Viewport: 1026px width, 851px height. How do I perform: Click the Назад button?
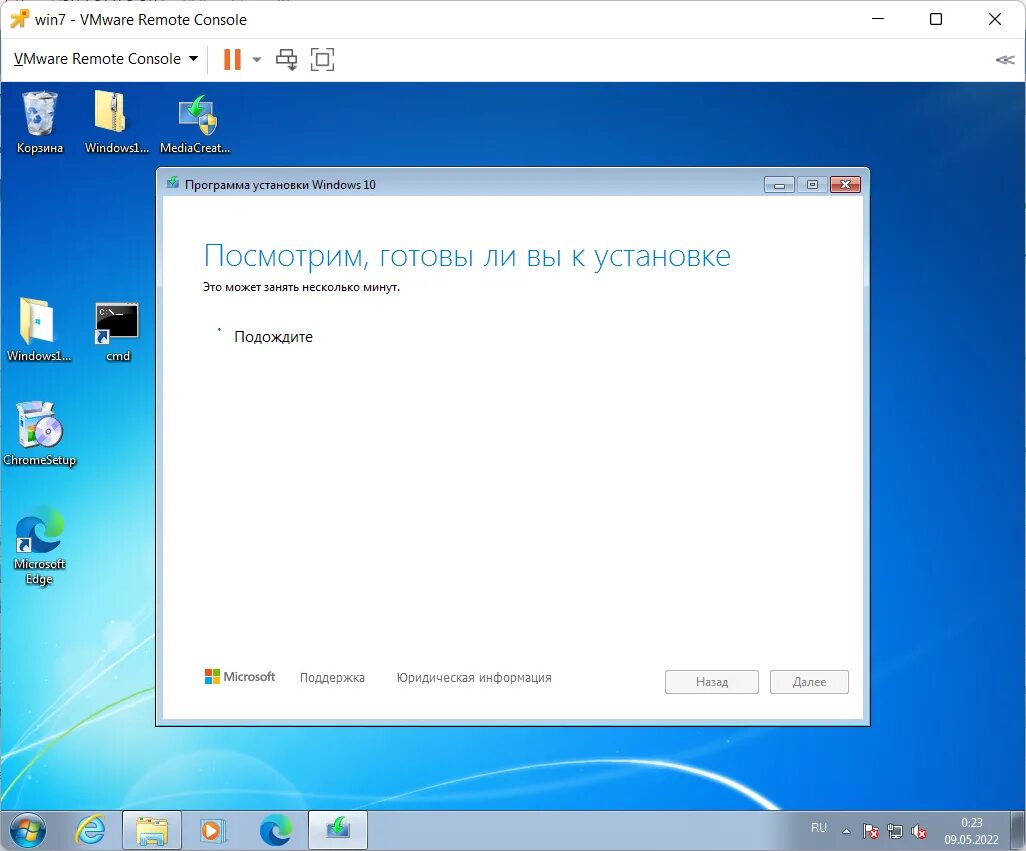tap(712, 682)
